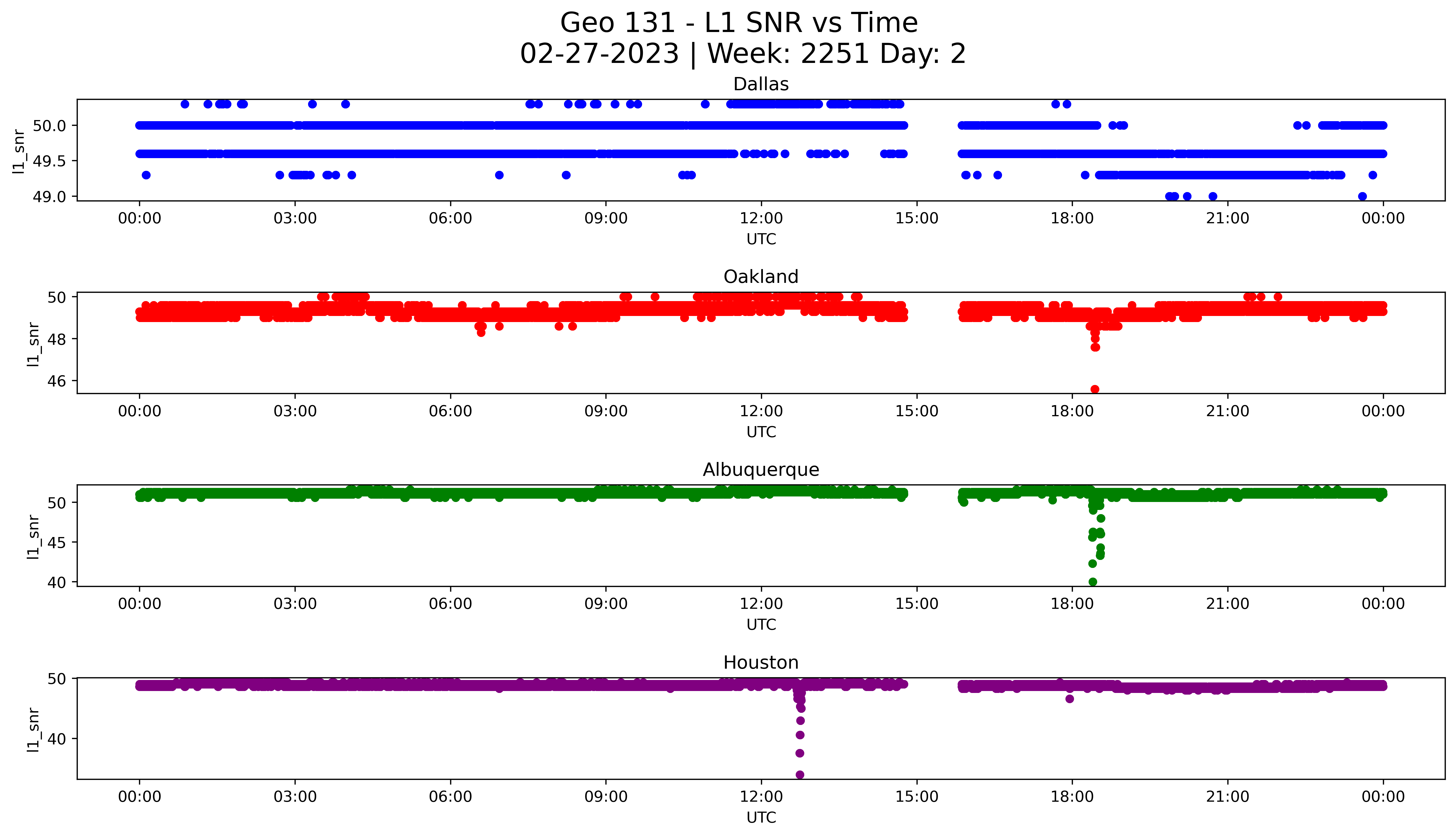This screenshot has width=1456, height=837.
Task: Click the 12:00 x-tick under the Dallas plot
Action: click(762, 219)
